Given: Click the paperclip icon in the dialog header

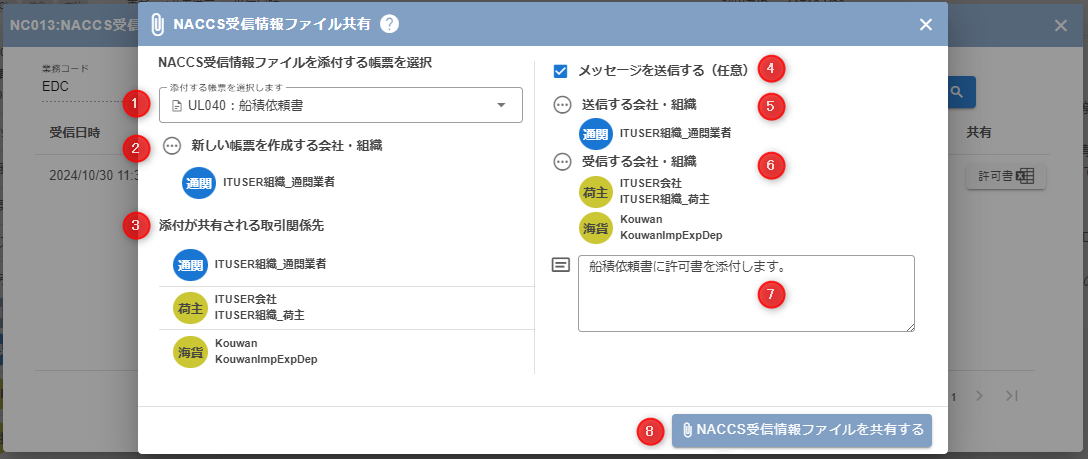Looking at the screenshot, I should click(157, 25).
